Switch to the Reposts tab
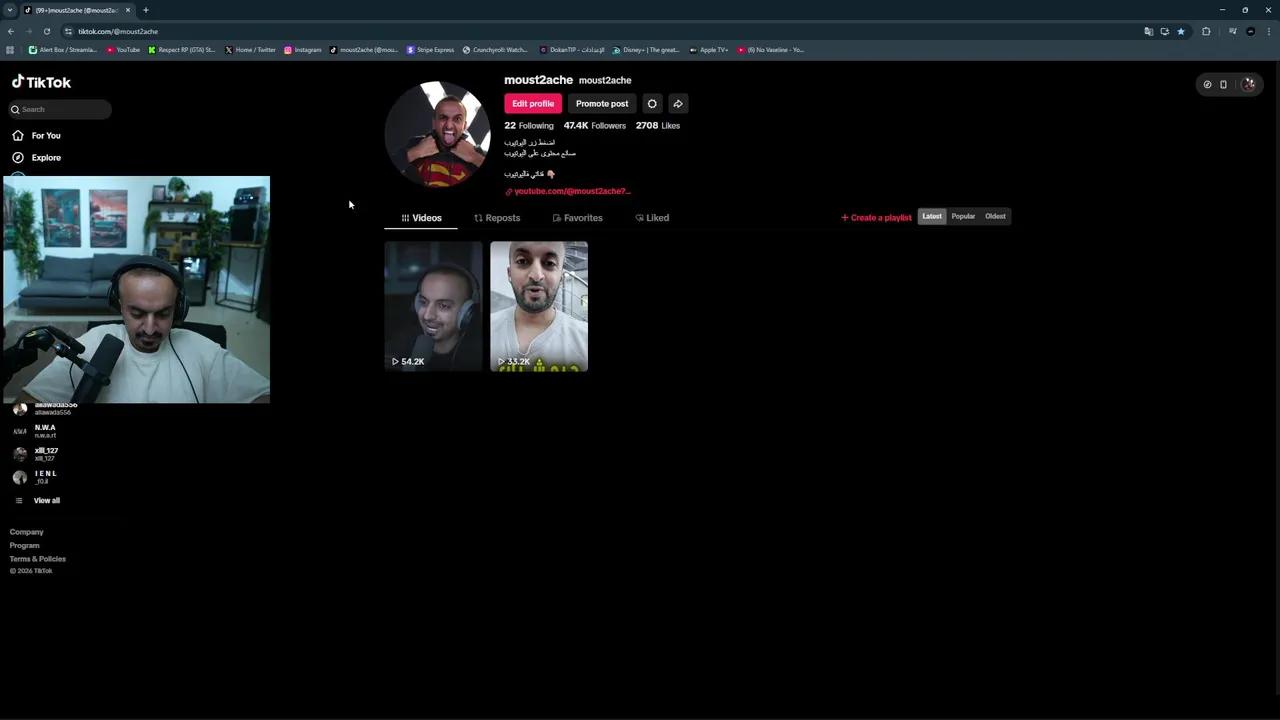Image resolution: width=1280 pixels, height=720 pixels. pos(497,218)
